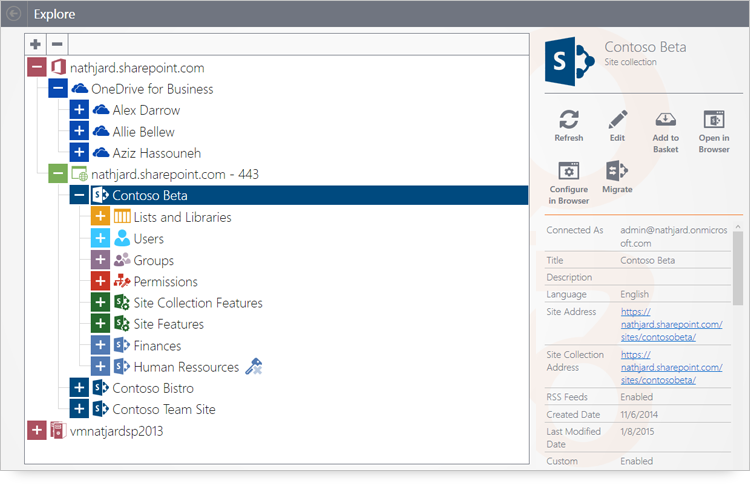The width and height of the screenshot is (750, 485).
Task: Expand the Contoso Team Site node
Action: click(79, 409)
